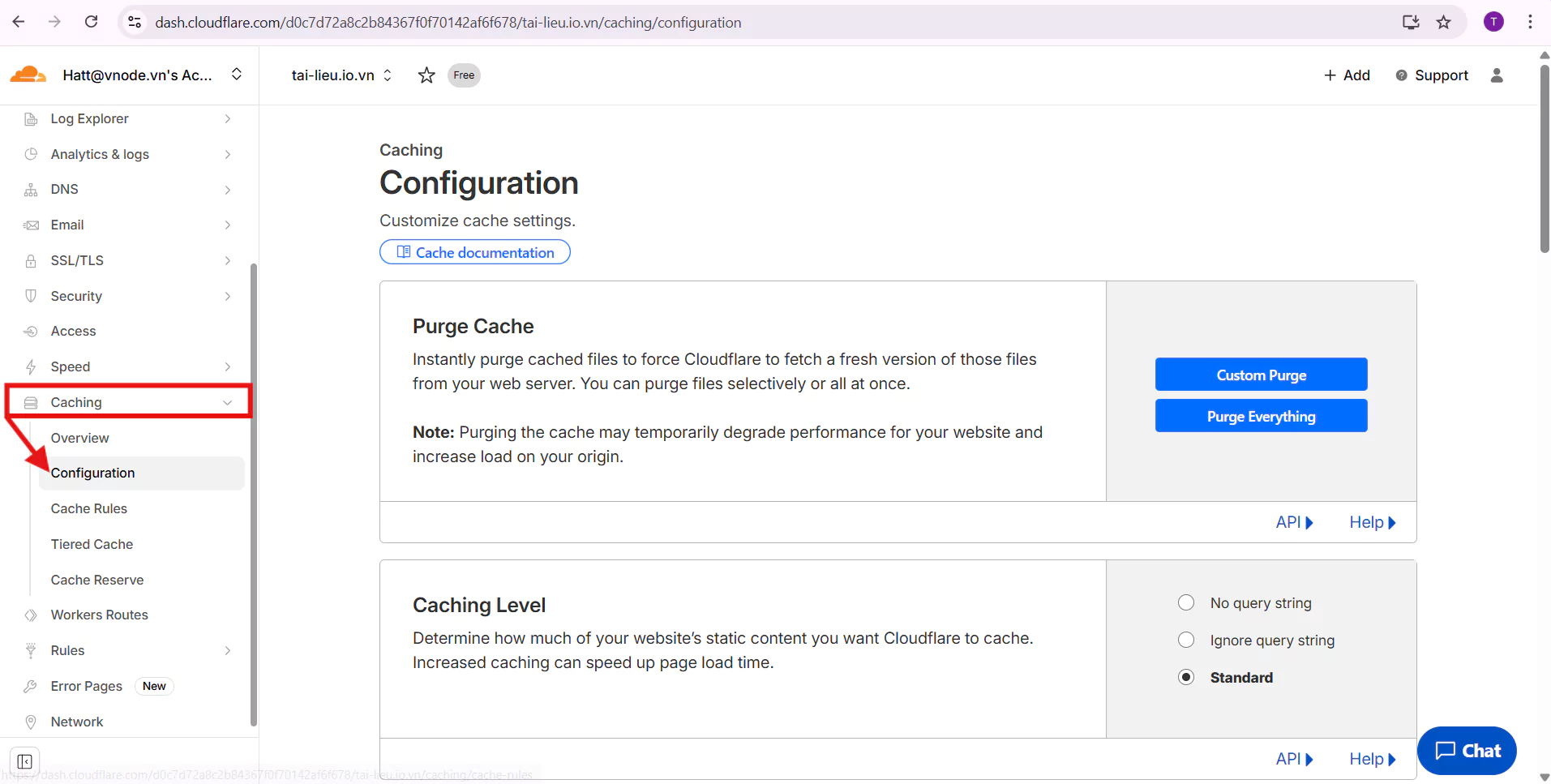Open the Chat support widget

pyautogui.click(x=1467, y=751)
